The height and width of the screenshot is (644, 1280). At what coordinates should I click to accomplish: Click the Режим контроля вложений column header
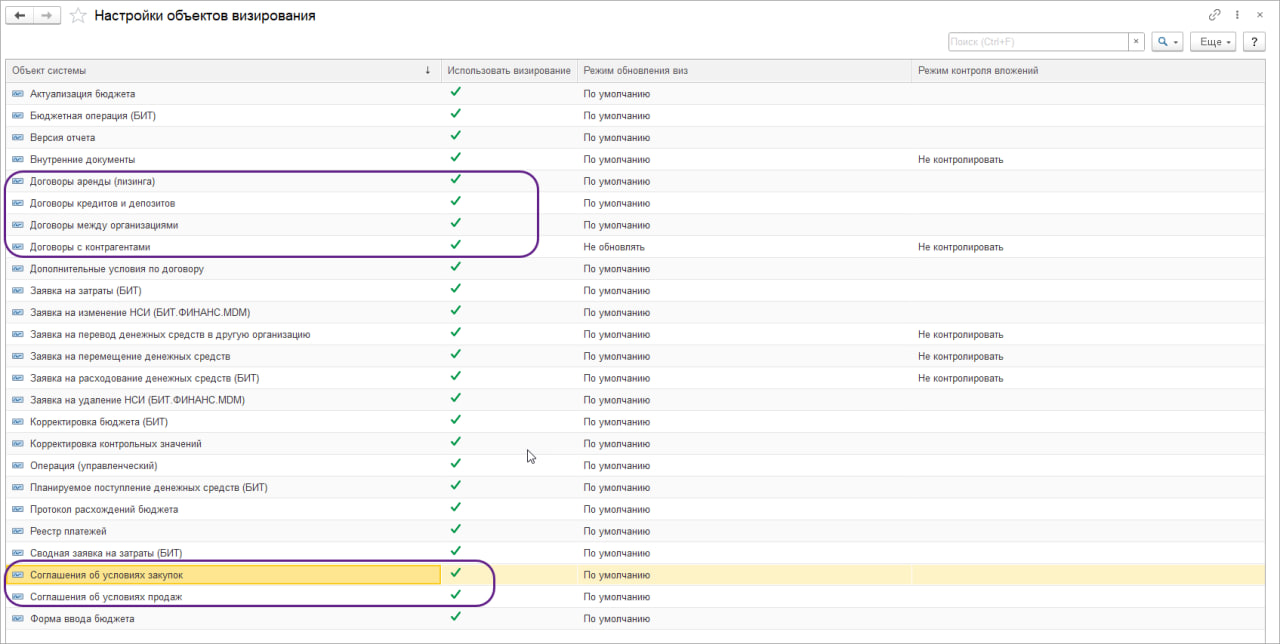coord(978,71)
